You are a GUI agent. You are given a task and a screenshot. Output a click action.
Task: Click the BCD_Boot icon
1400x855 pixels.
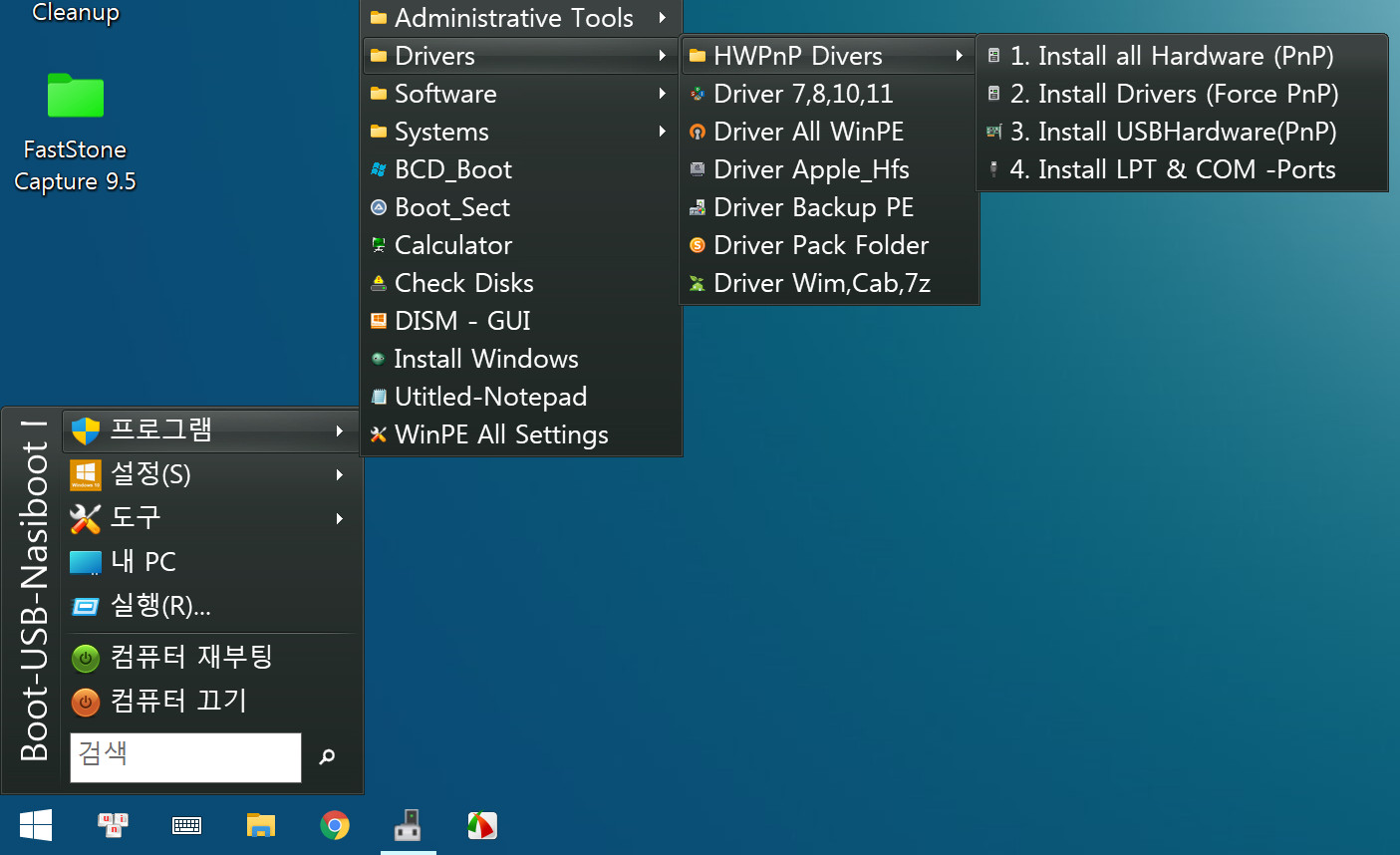(x=379, y=169)
